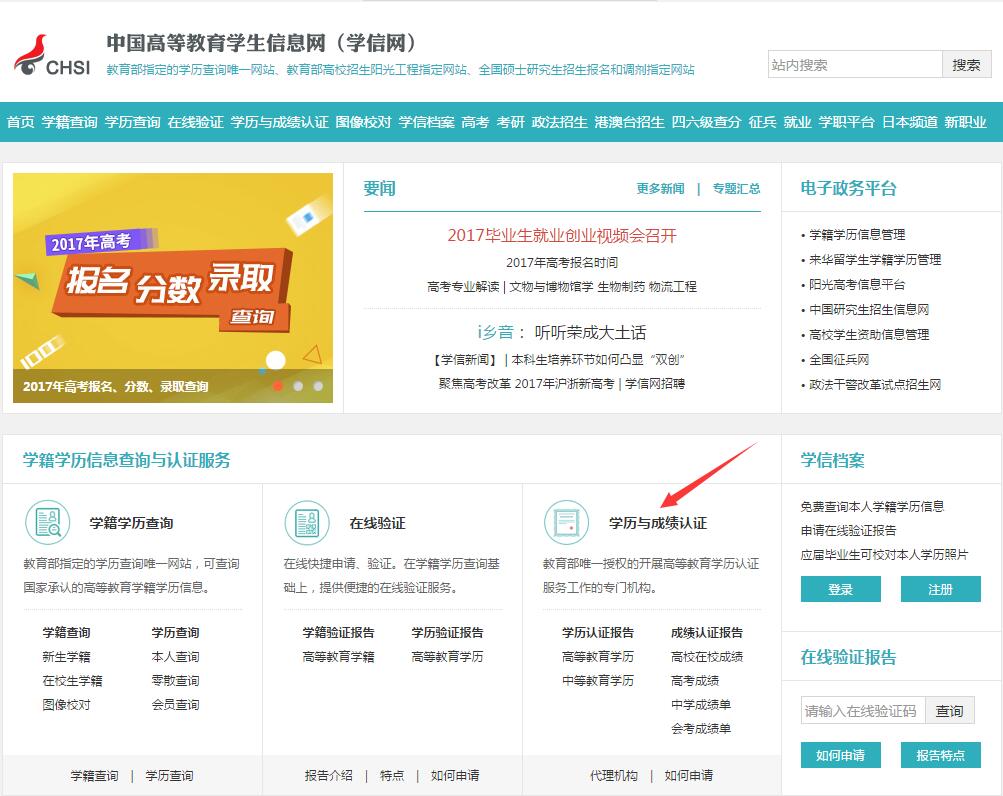Open 高校在校成绩 link
Screen dimensions: 1003x796
click(x=707, y=657)
